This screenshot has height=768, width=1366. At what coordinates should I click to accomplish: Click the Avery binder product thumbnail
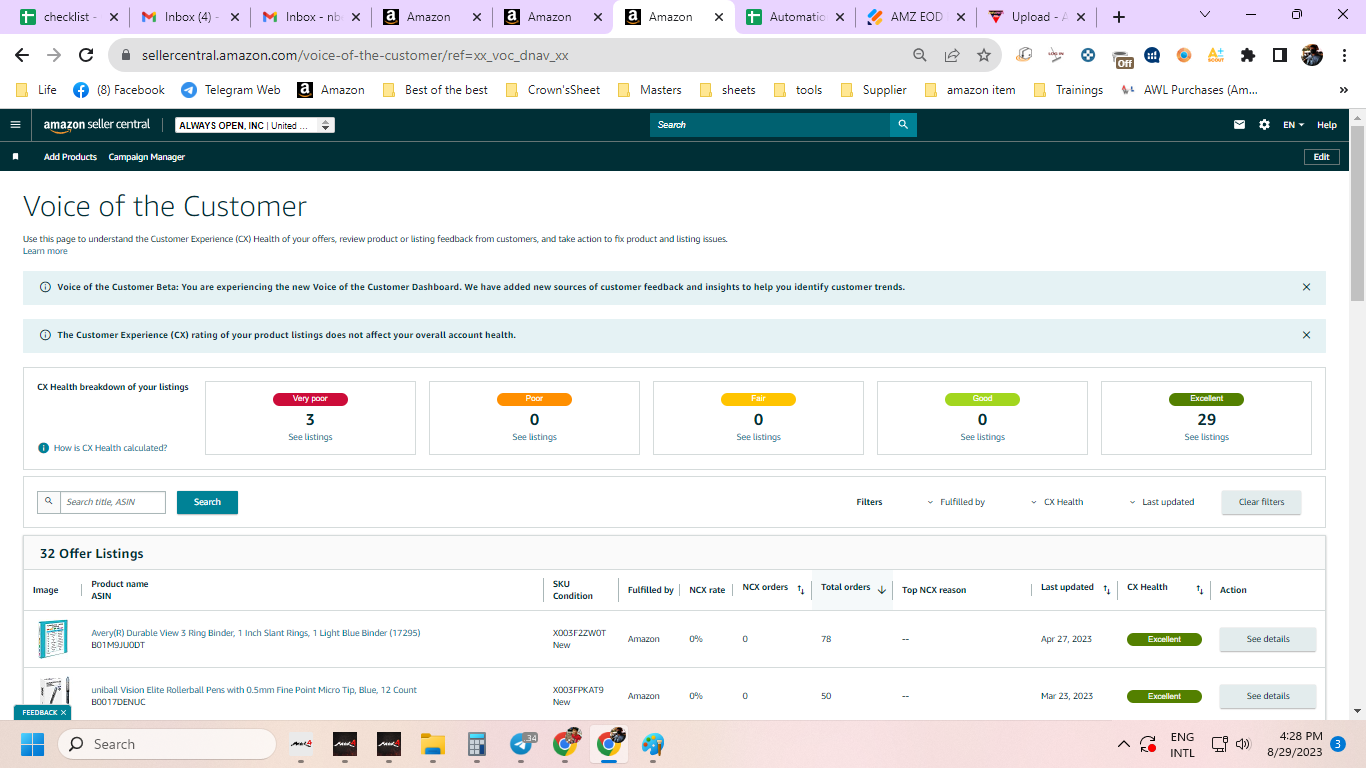coord(51,639)
